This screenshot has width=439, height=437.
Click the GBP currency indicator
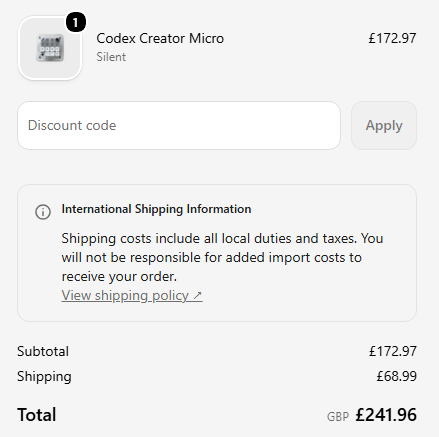pos(338,417)
